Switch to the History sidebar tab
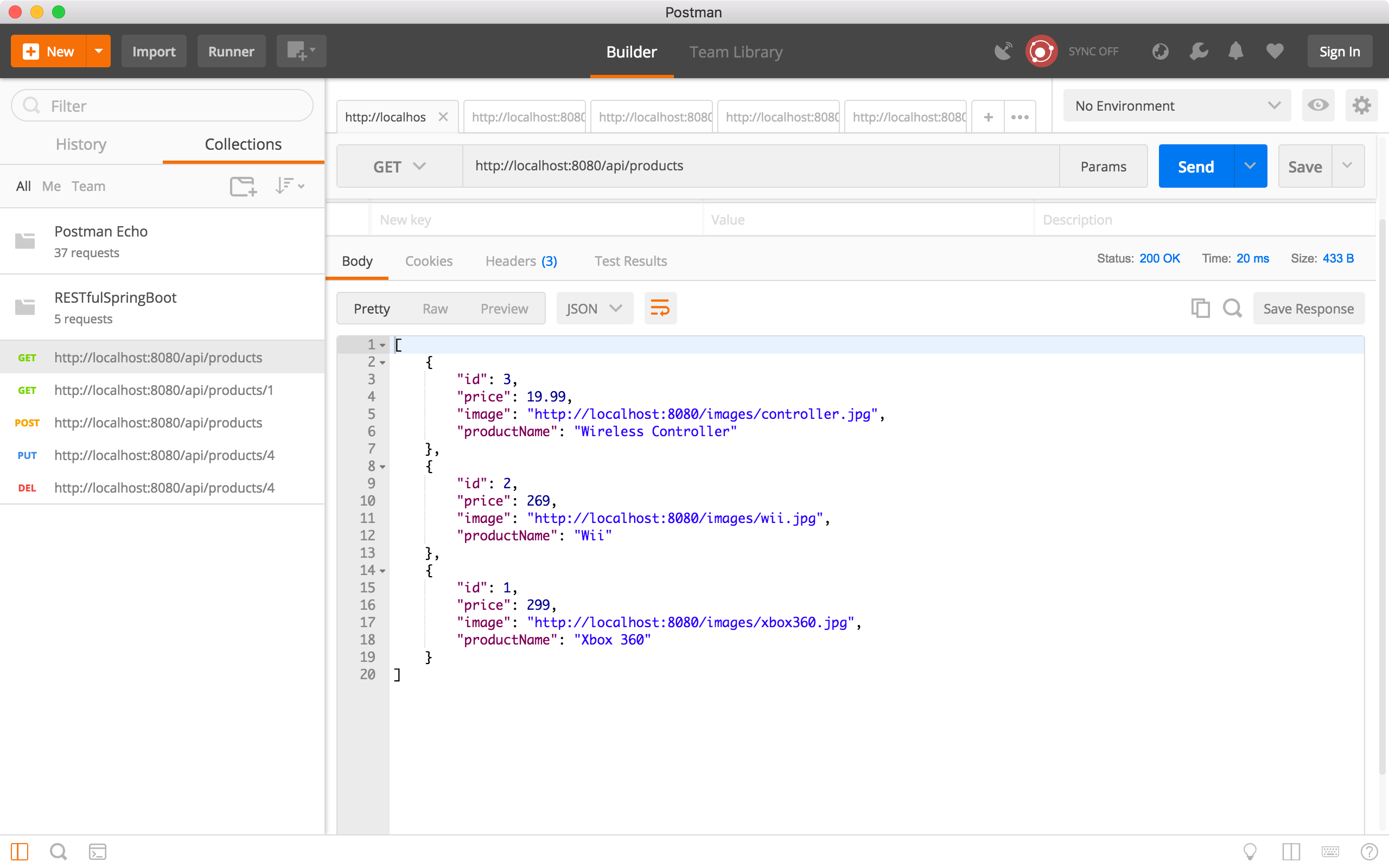 [x=81, y=144]
